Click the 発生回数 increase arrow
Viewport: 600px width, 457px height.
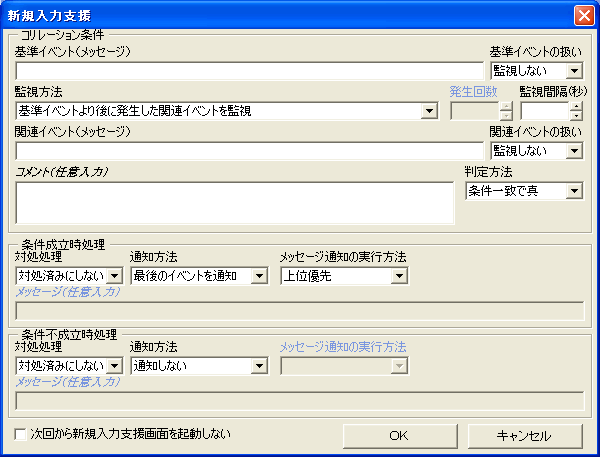click(x=506, y=106)
